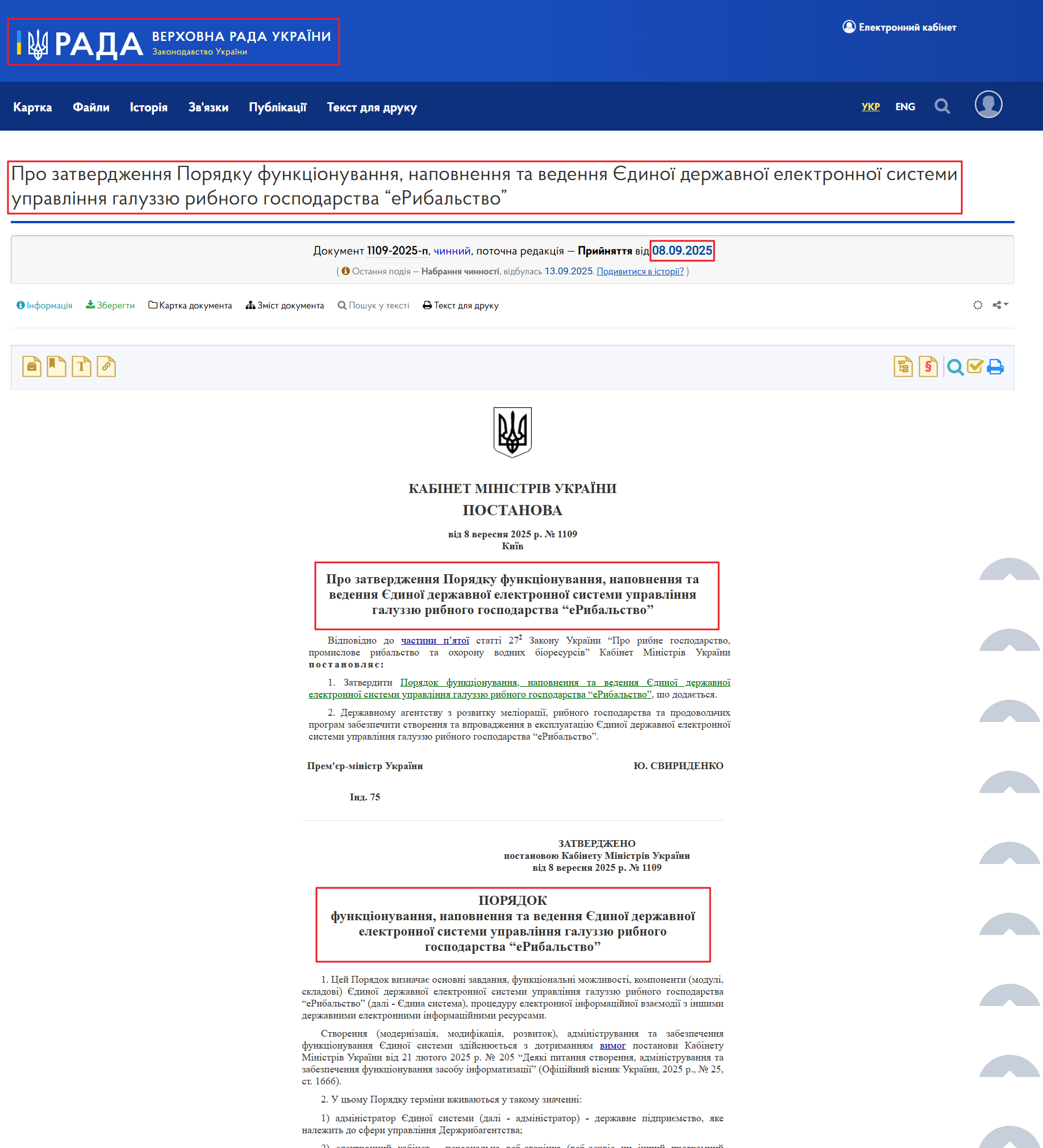Open the Зв'язки menu item
1043x1148 pixels.
coord(208,107)
